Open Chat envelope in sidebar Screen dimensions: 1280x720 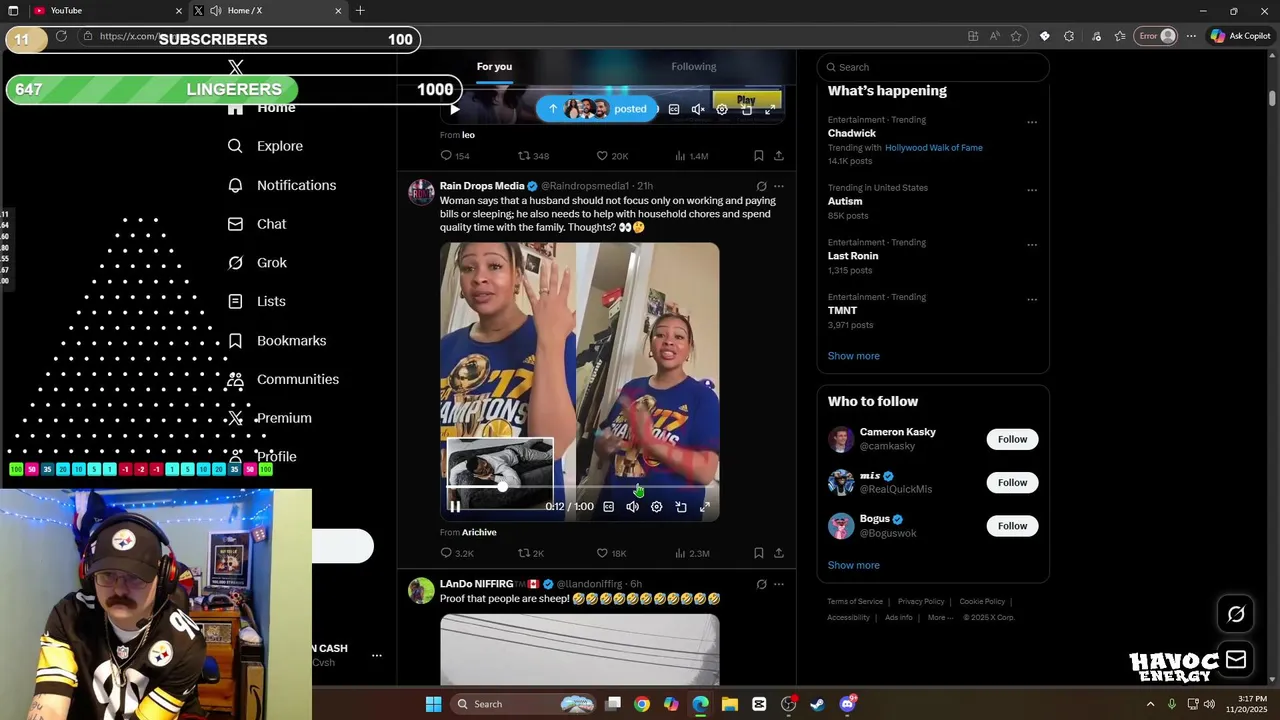[256, 224]
